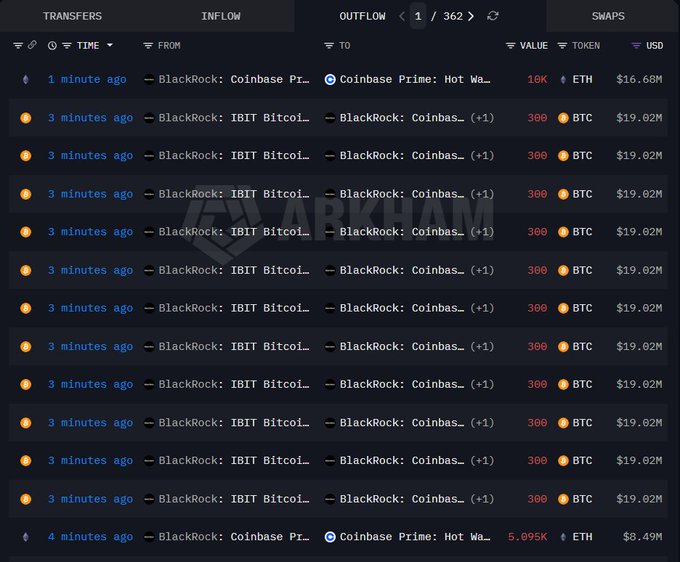This screenshot has height=562, width=680.
Task: Click the VALUE column header label
Action: click(534, 46)
